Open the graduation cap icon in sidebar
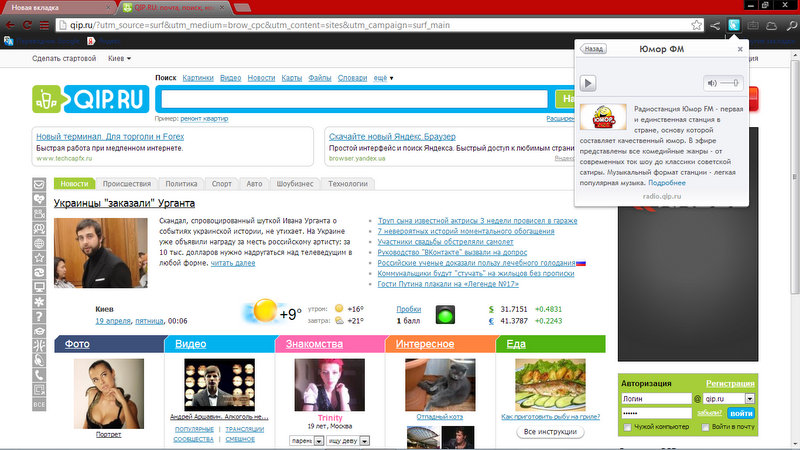 tap(39, 331)
